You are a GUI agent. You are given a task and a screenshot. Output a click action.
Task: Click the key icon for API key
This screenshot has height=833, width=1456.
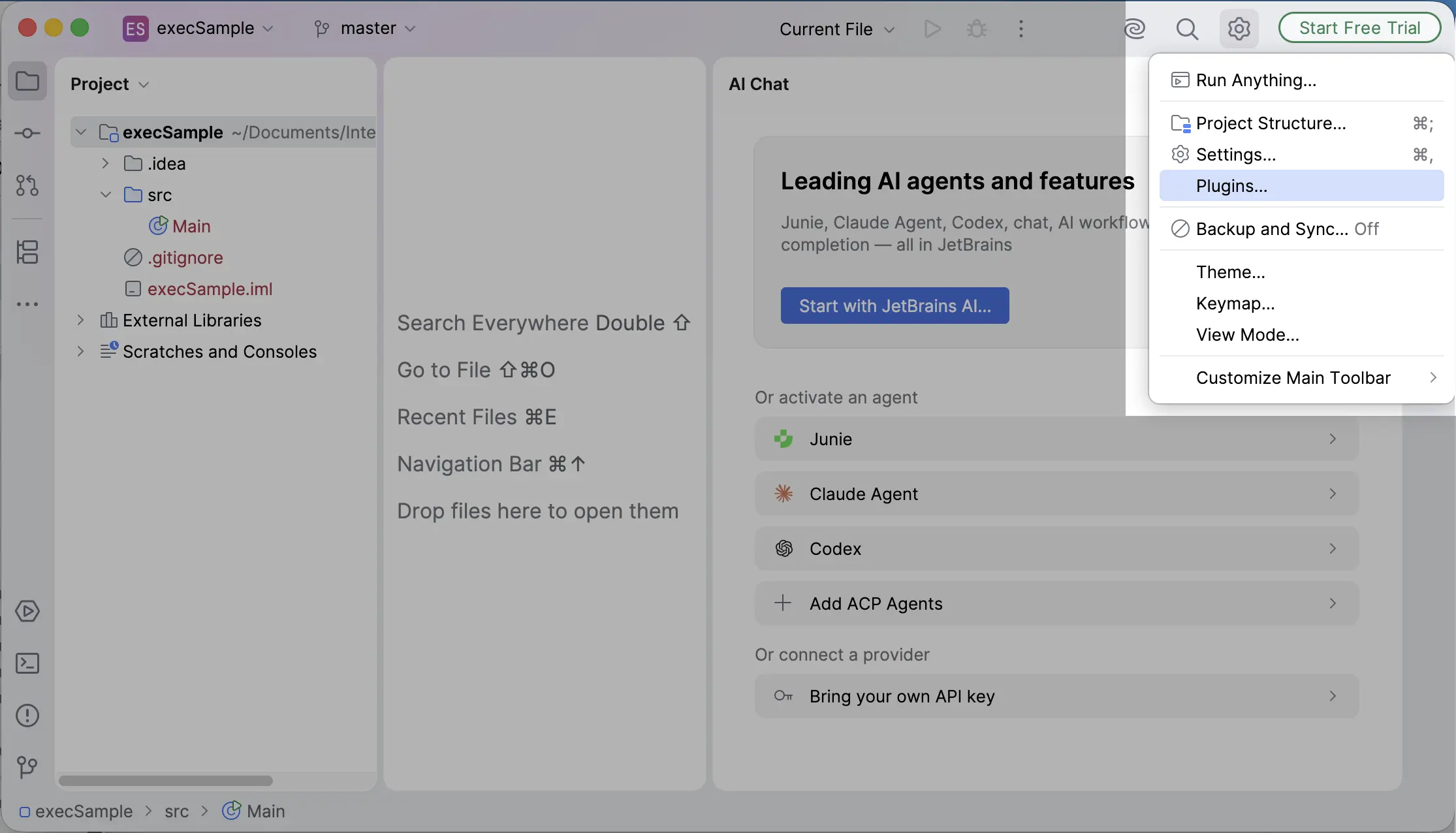pyautogui.click(x=783, y=696)
